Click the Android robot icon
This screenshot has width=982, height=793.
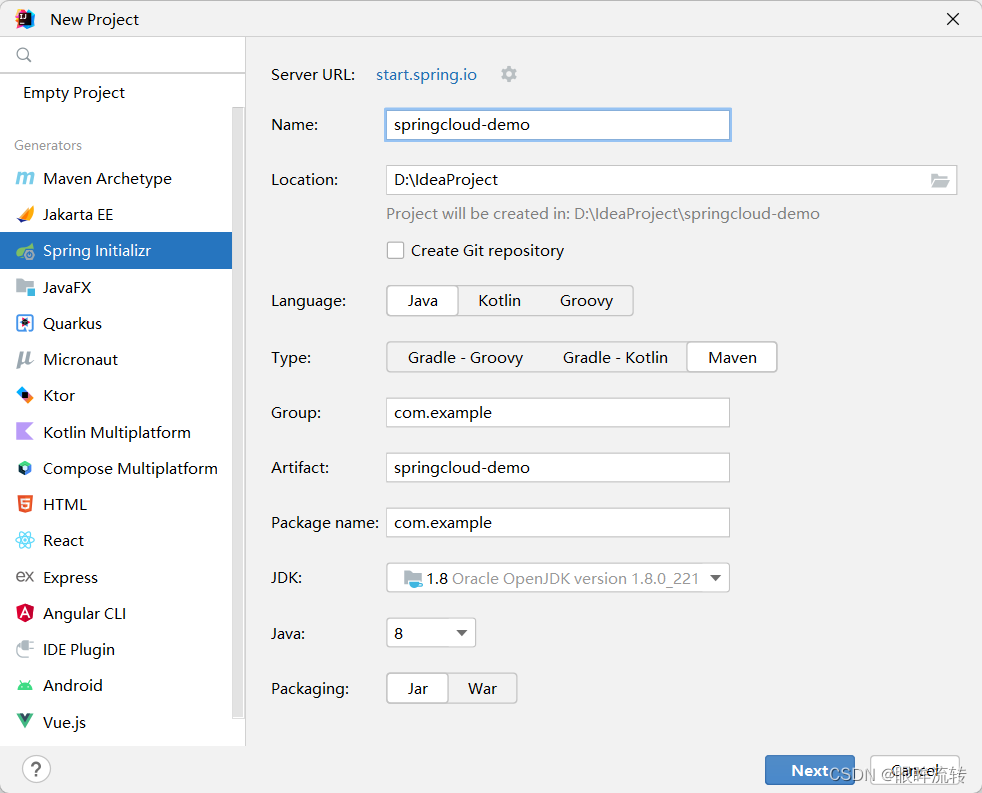(x=24, y=685)
